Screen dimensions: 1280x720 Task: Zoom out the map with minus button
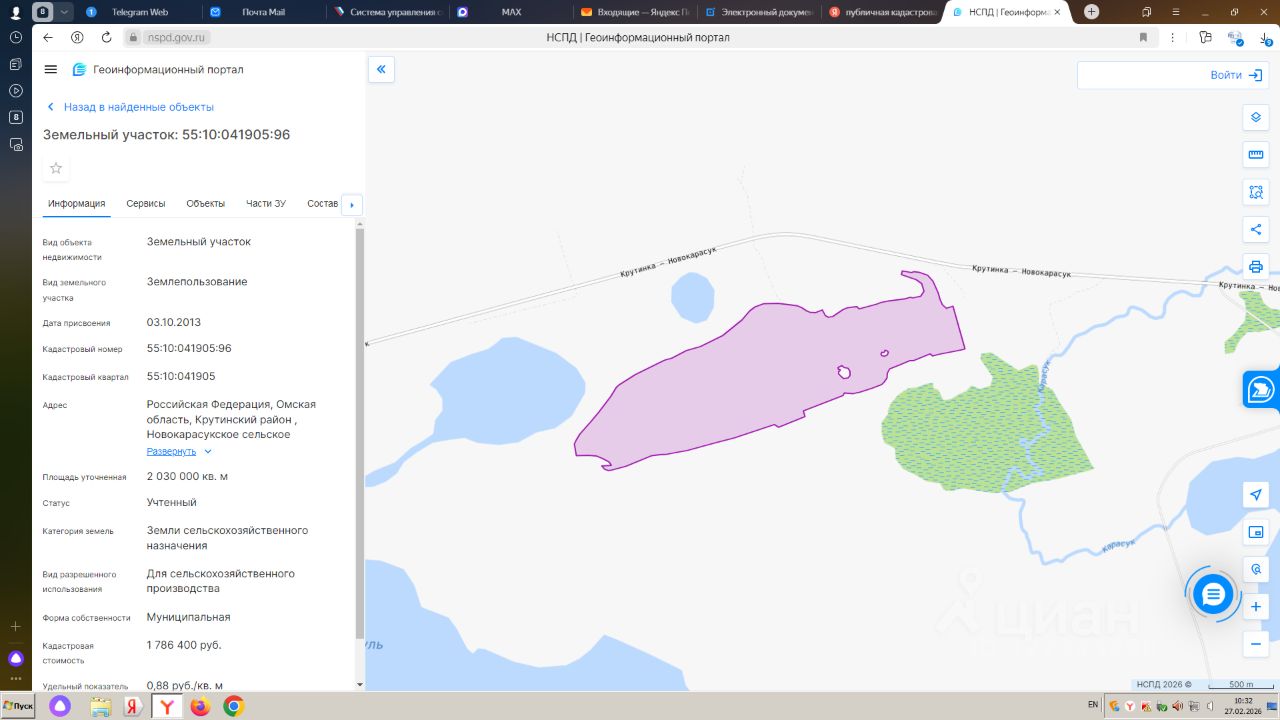1256,644
